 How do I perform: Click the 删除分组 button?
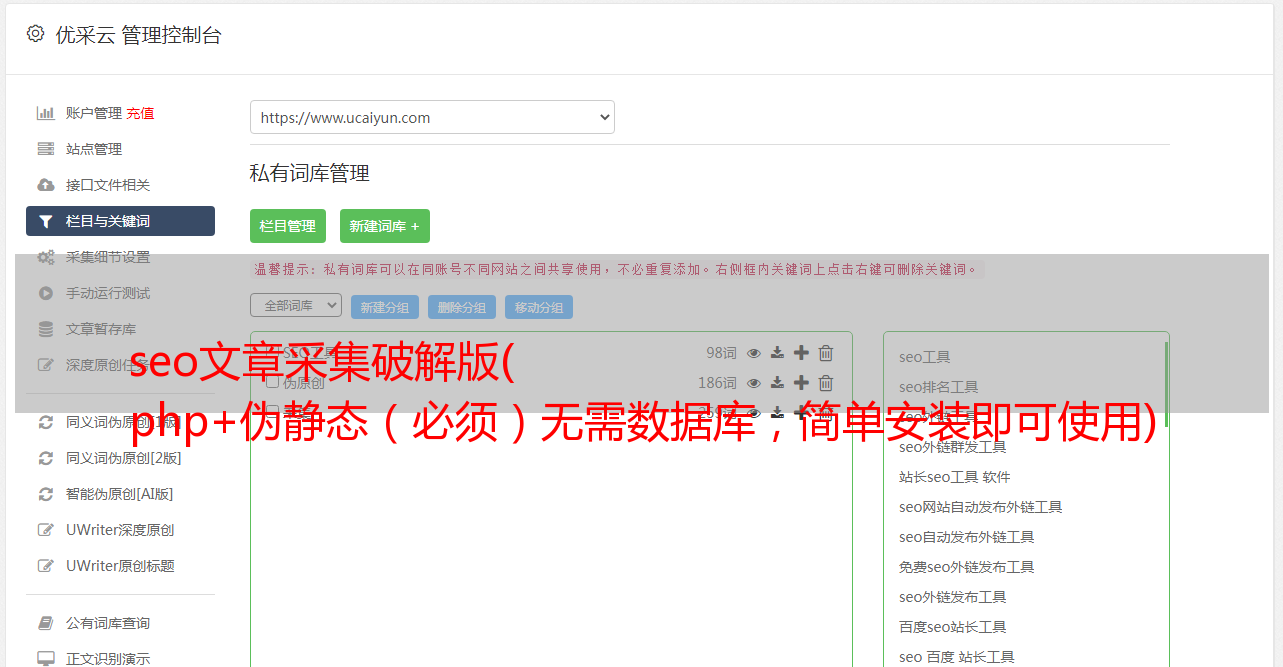[x=462, y=307]
